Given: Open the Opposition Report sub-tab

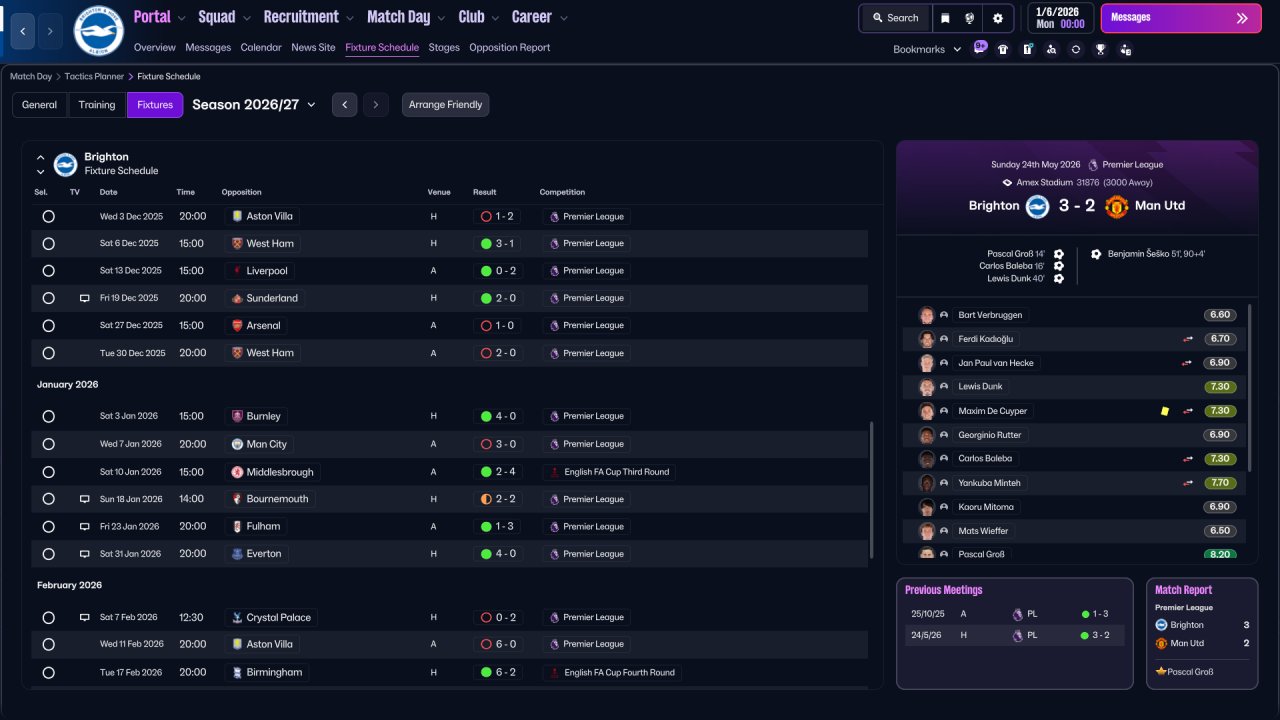Looking at the screenshot, I should tap(509, 47).
